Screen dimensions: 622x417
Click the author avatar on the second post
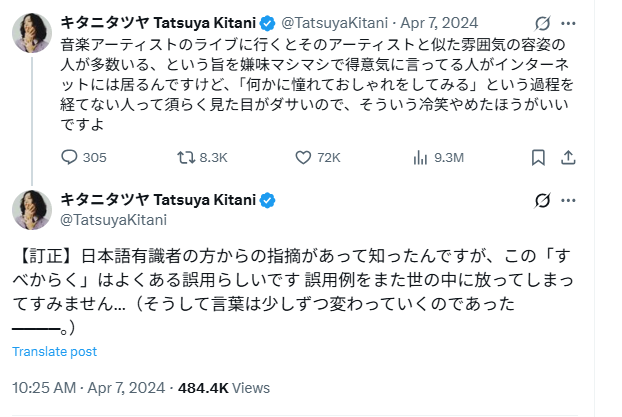32,209
